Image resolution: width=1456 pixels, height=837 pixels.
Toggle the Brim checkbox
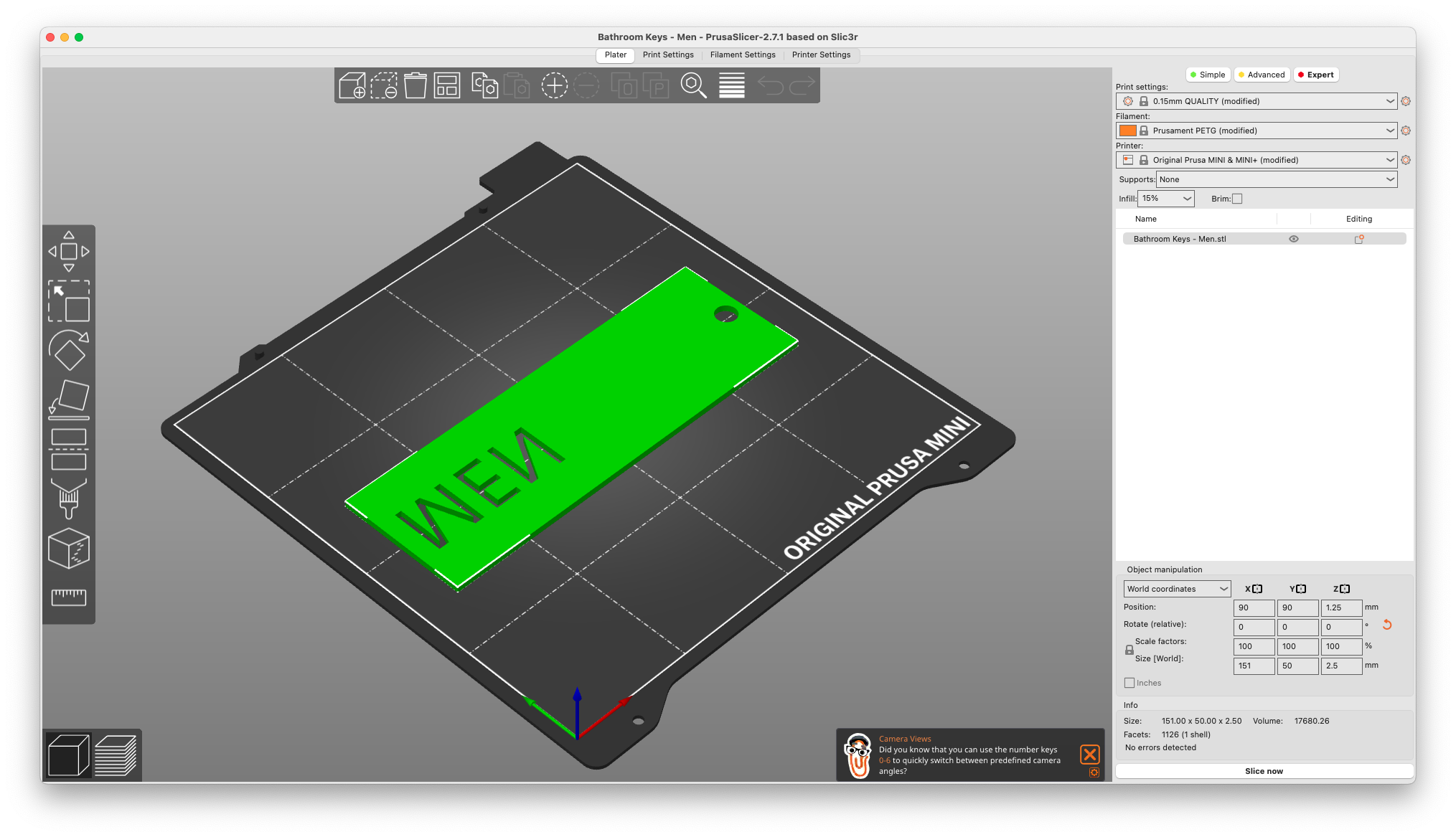pyautogui.click(x=1237, y=199)
